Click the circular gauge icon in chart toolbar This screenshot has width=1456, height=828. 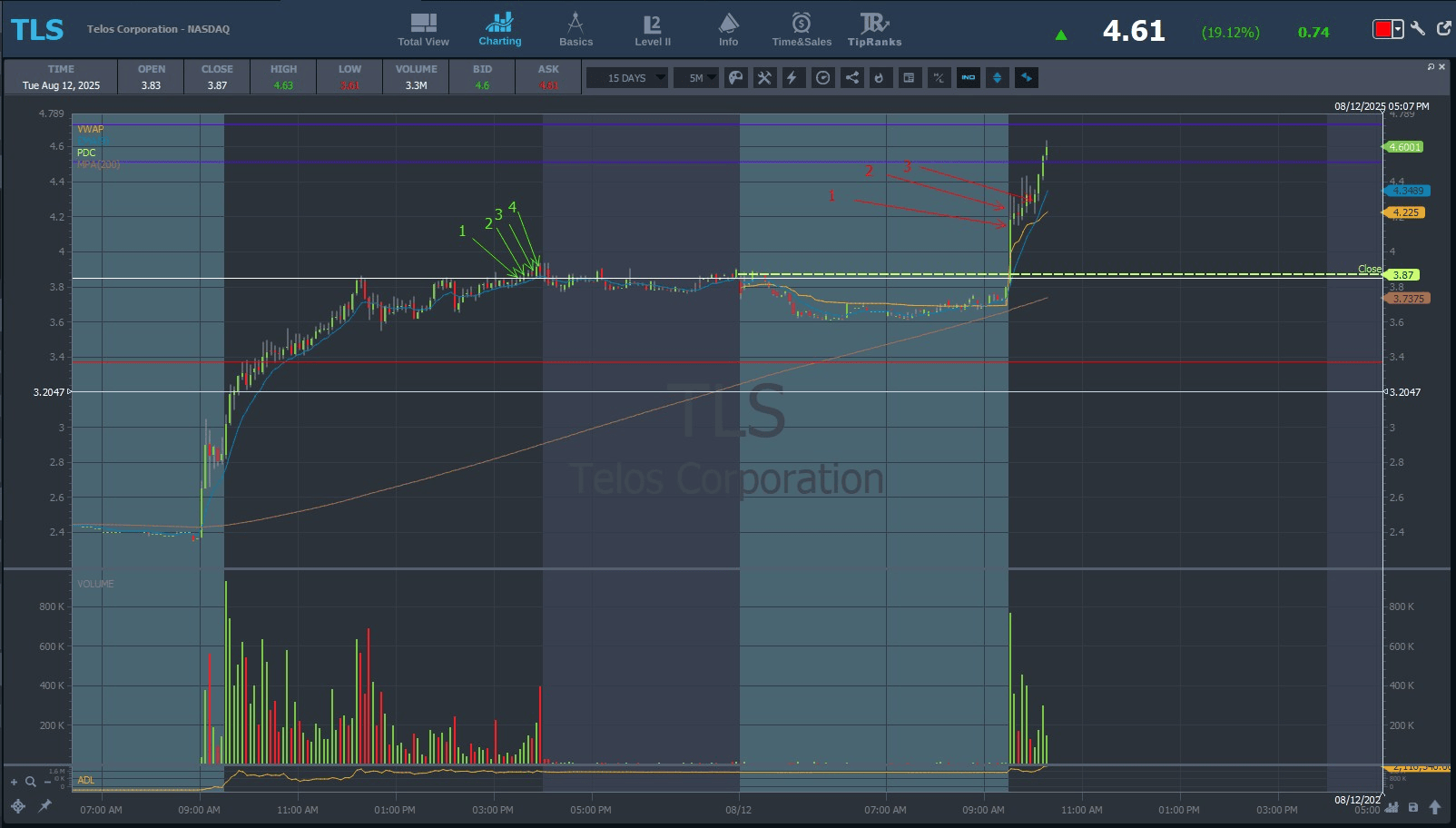822,78
